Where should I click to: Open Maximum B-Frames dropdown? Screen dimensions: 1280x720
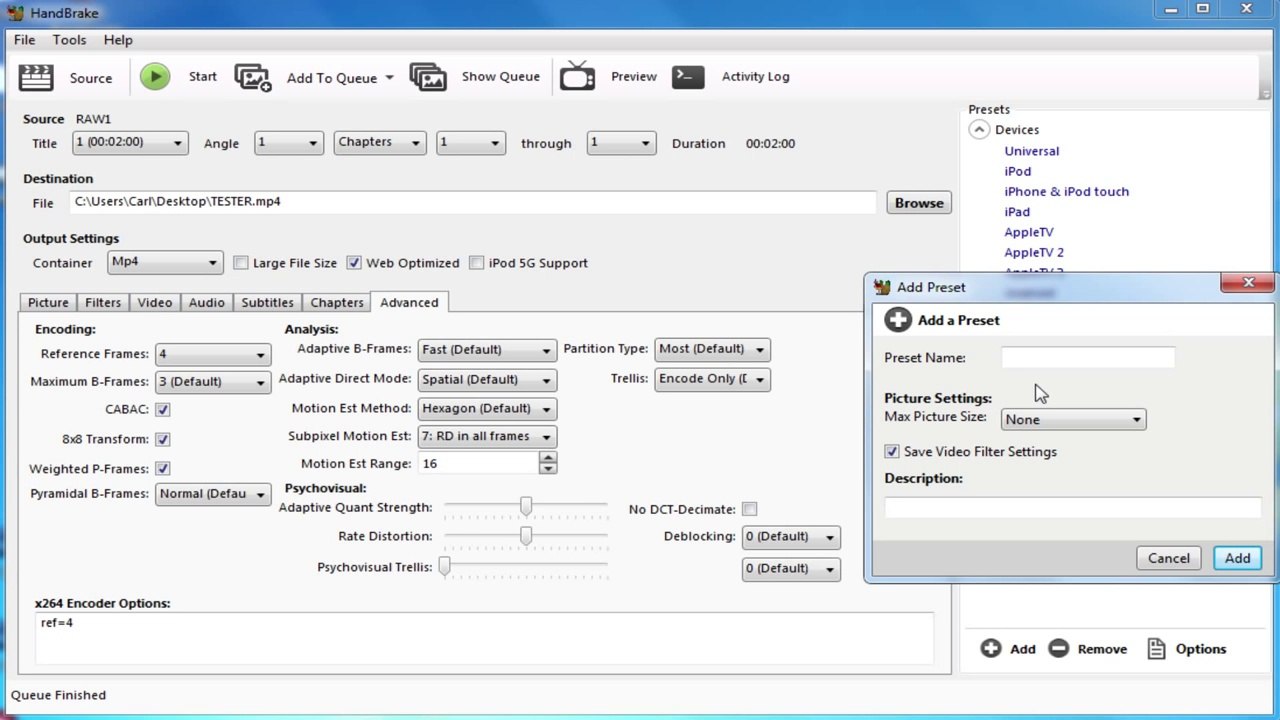pyautogui.click(x=212, y=382)
